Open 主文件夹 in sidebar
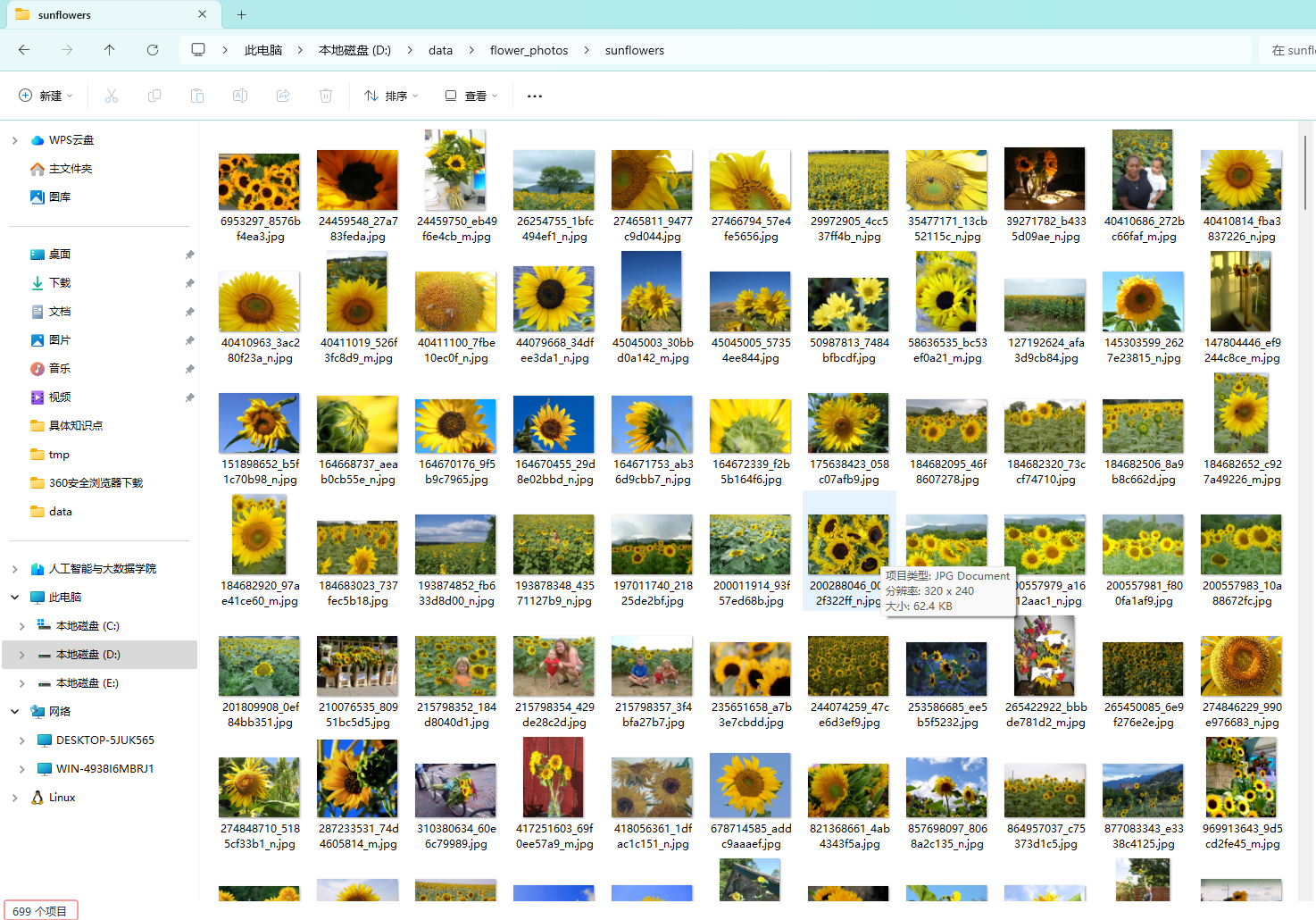 (x=70, y=169)
